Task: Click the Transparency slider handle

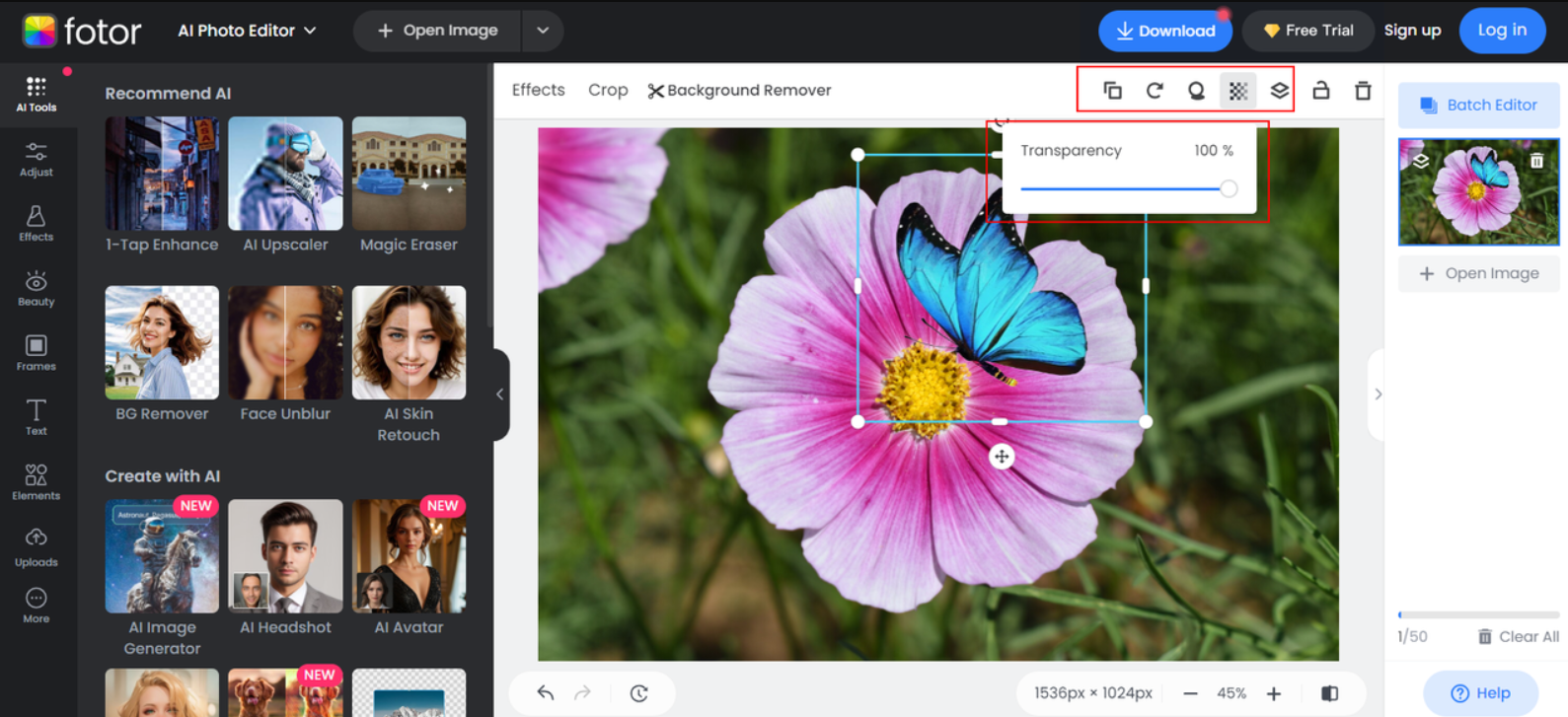Action: (1229, 188)
